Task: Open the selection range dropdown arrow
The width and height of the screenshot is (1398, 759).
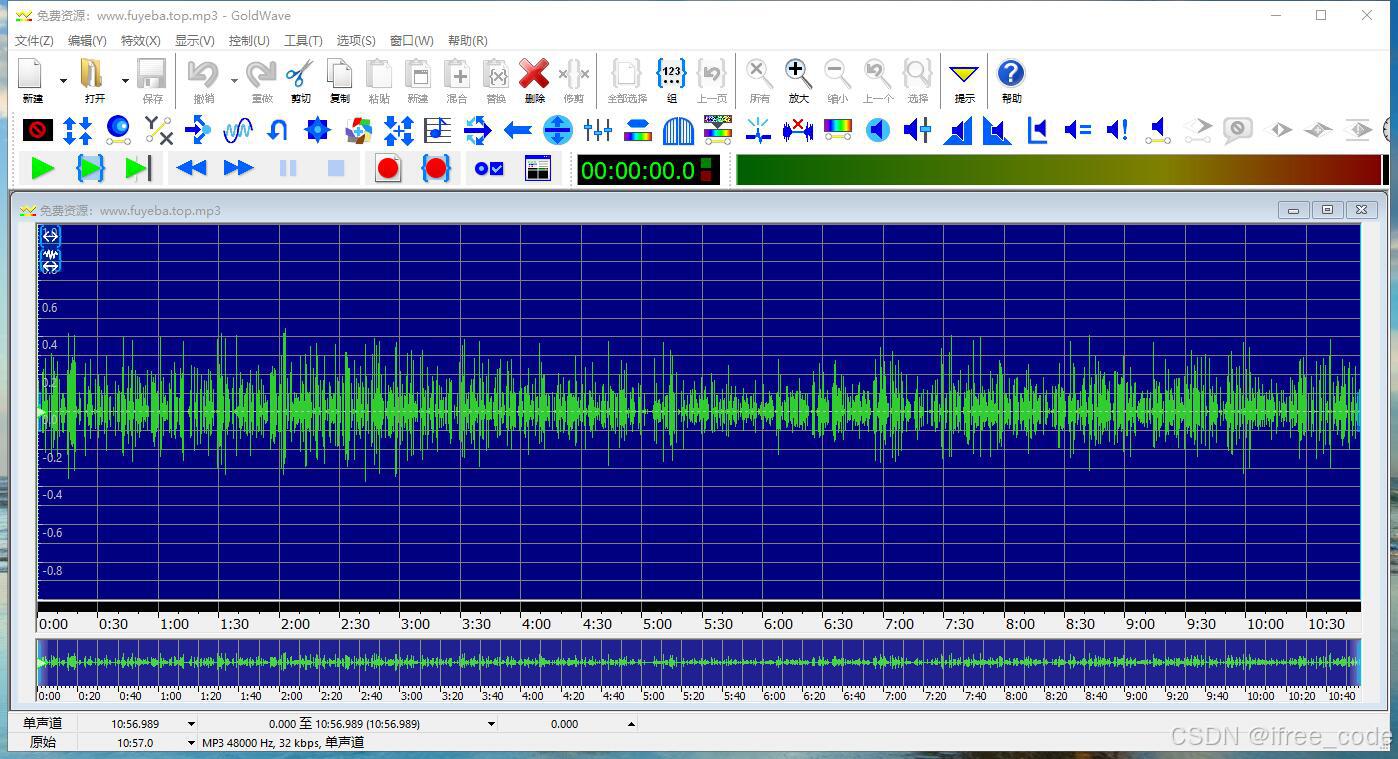Action: (x=491, y=724)
